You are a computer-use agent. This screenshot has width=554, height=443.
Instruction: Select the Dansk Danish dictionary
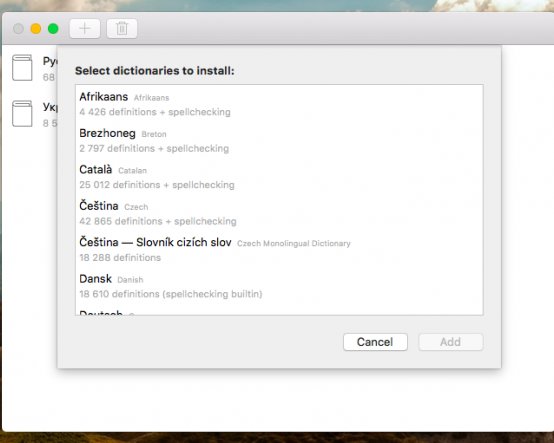(x=279, y=286)
